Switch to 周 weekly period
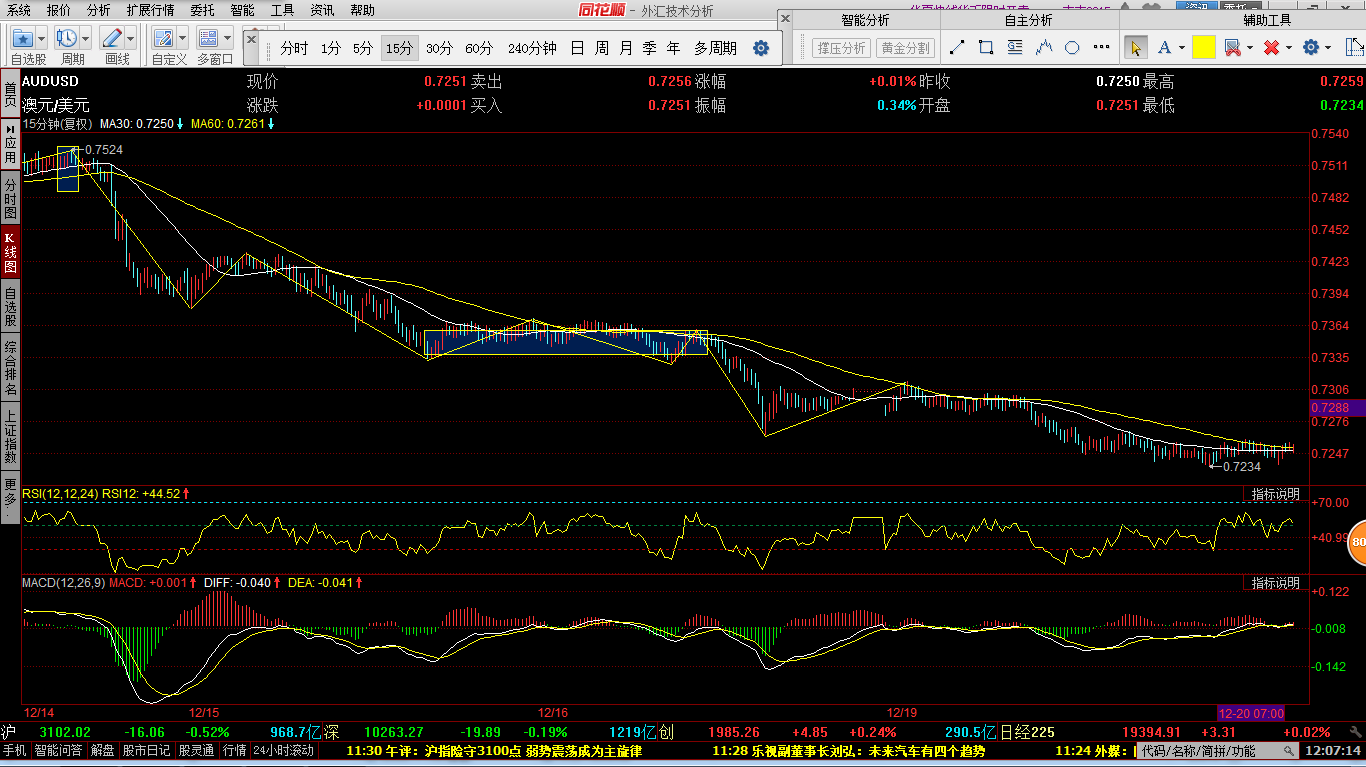 click(601, 48)
